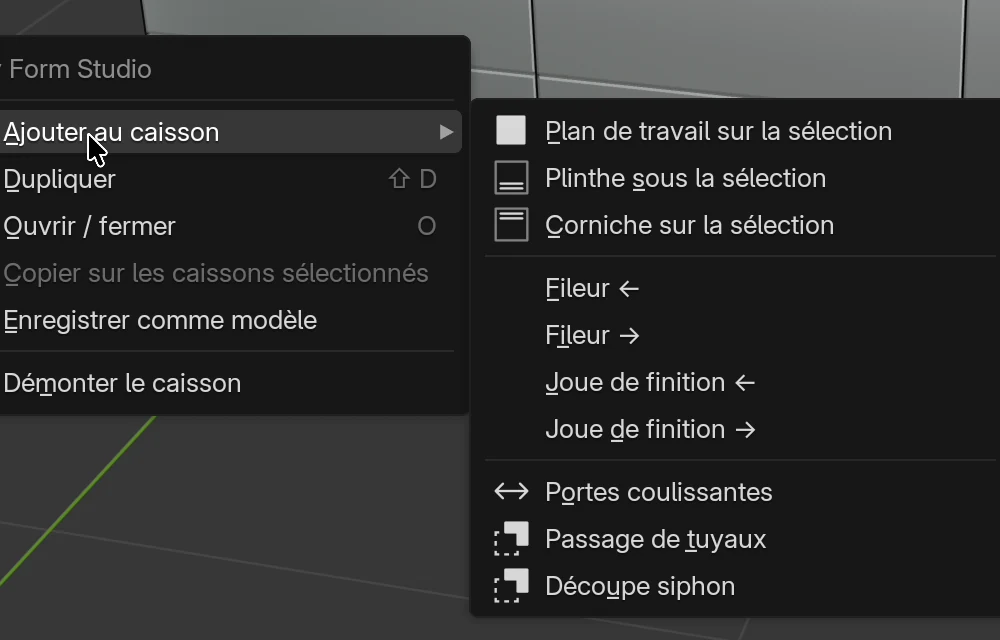The image size is (1000, 640).
Task: Select Passage de tuyaux option
Action: pyautogui.click(x=739, y=539)
